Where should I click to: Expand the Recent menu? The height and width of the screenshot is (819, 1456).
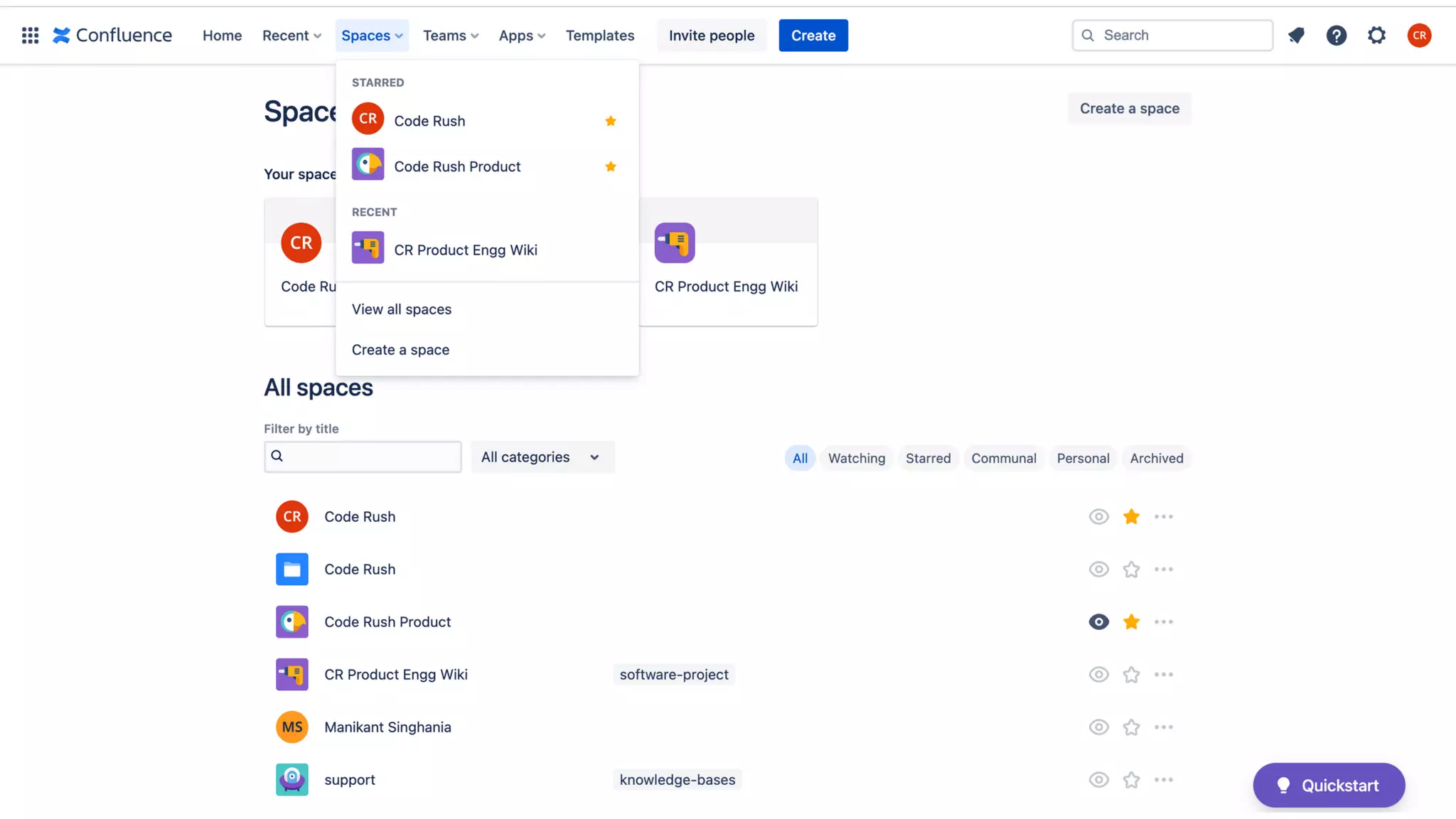click(x=291, y=36)
